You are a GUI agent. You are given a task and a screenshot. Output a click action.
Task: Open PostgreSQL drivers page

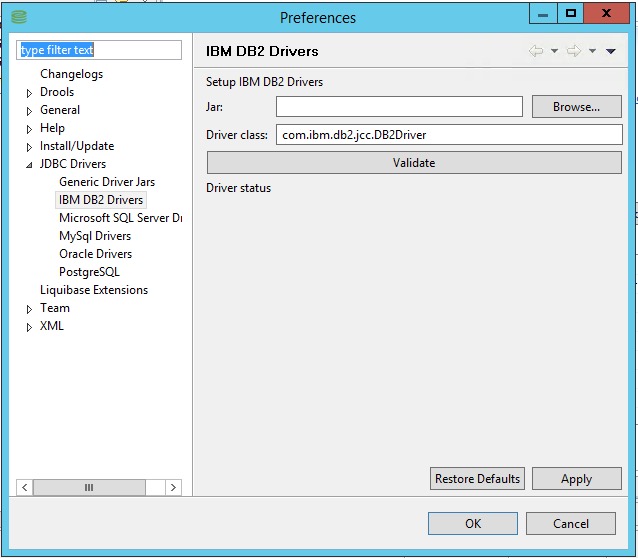coord(89,271)
